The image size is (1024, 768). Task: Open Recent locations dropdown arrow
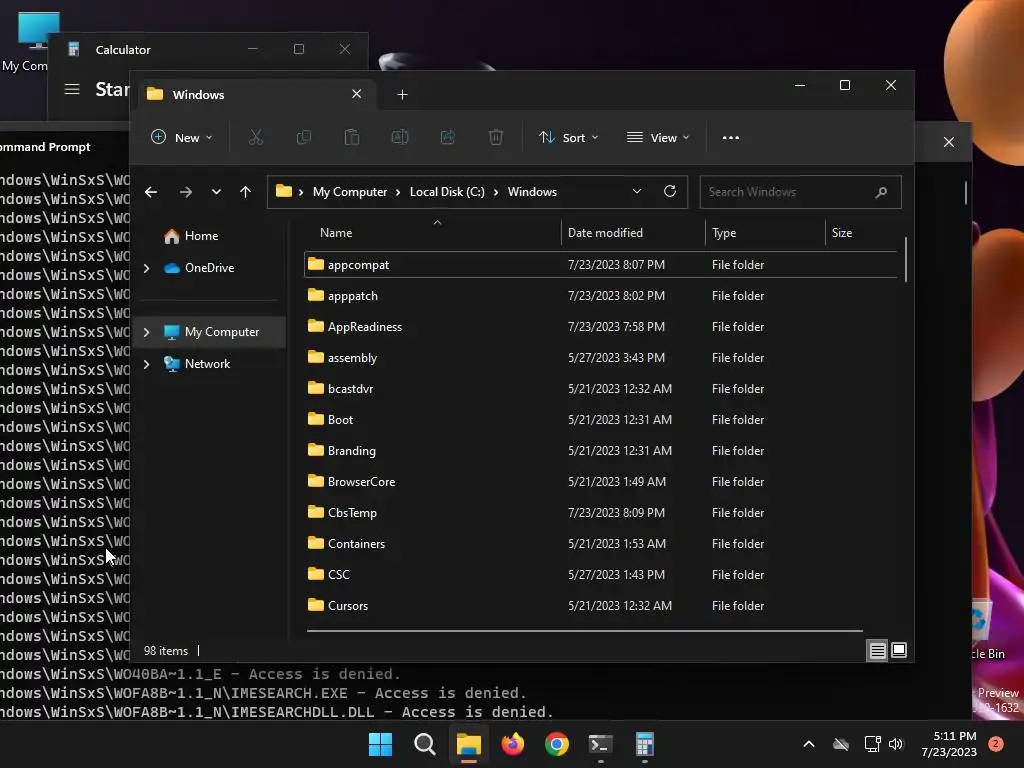(216, 192)
